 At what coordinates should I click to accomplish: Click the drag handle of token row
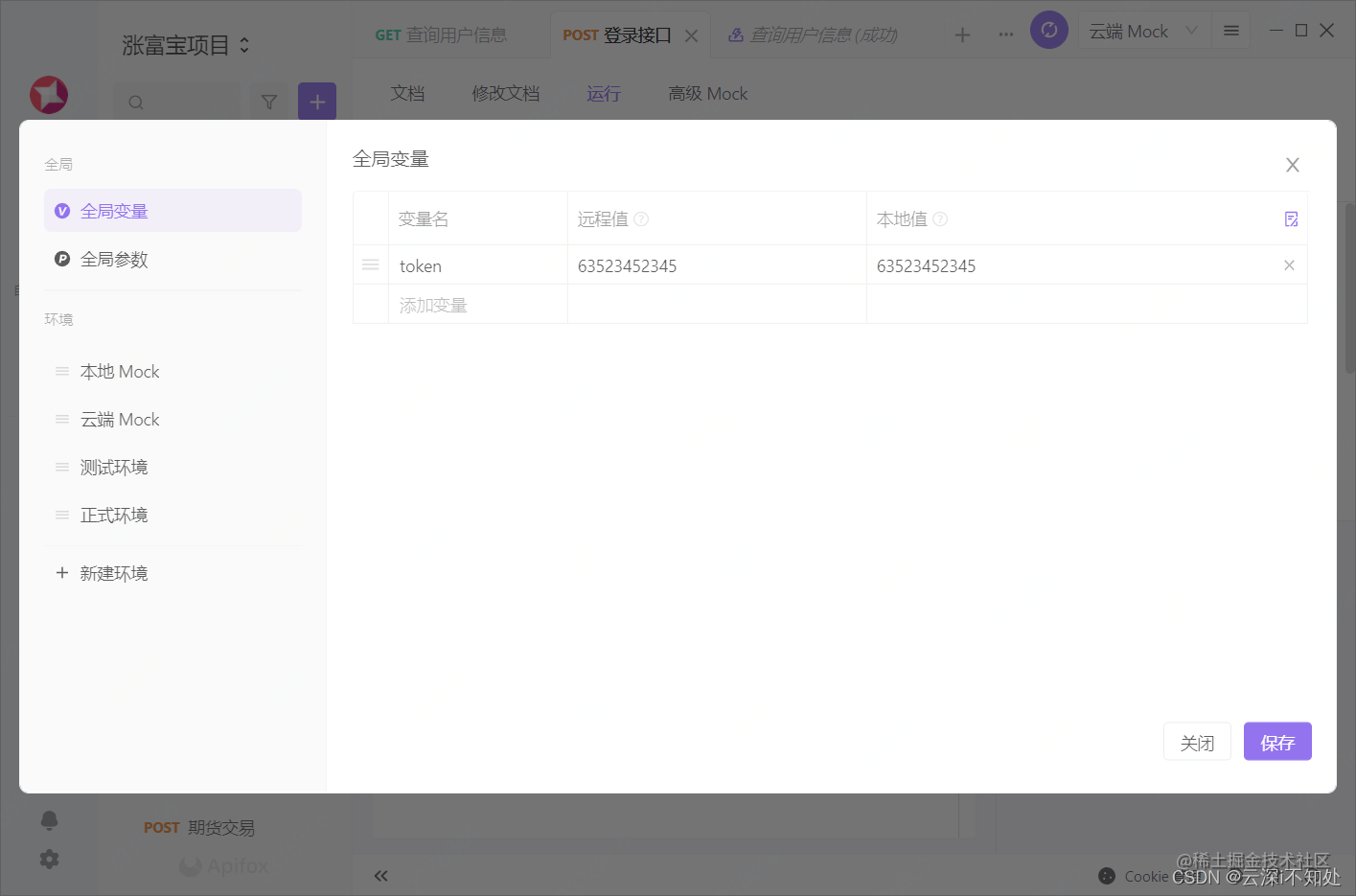click(x=371, y=265)
